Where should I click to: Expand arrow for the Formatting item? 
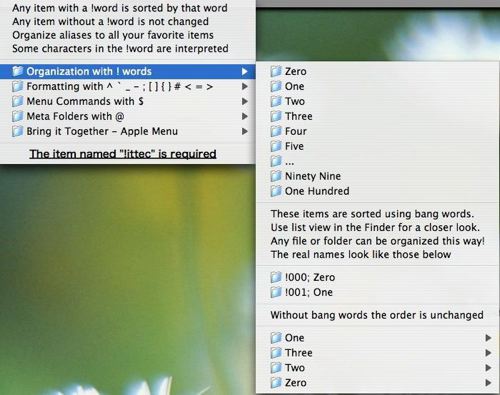click(245, 86)
